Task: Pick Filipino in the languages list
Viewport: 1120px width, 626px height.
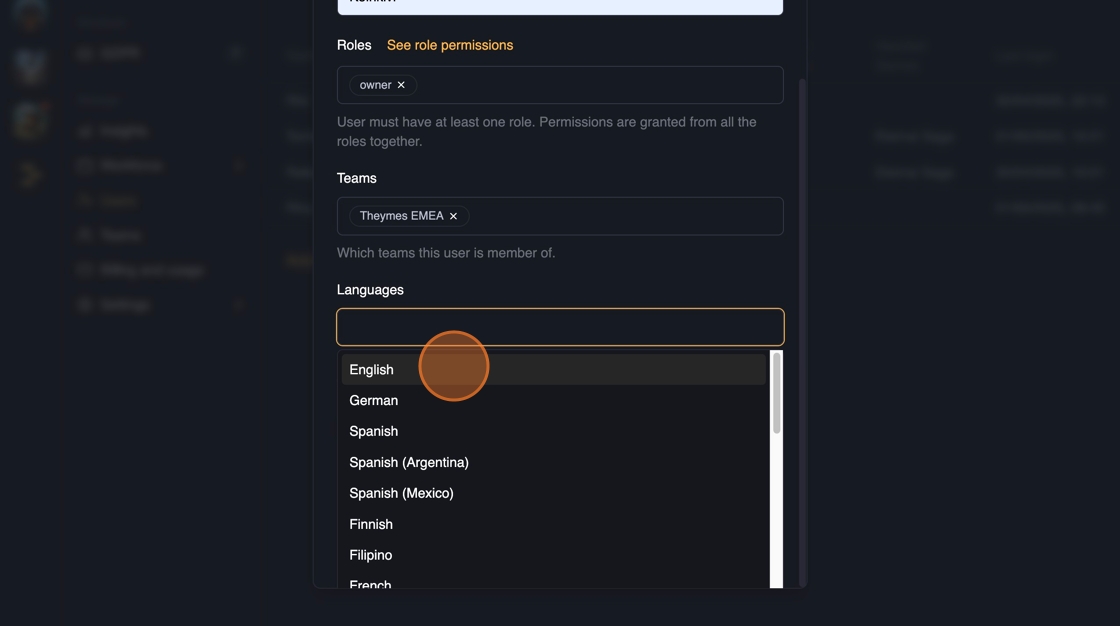Action: [x=371, y=556]
